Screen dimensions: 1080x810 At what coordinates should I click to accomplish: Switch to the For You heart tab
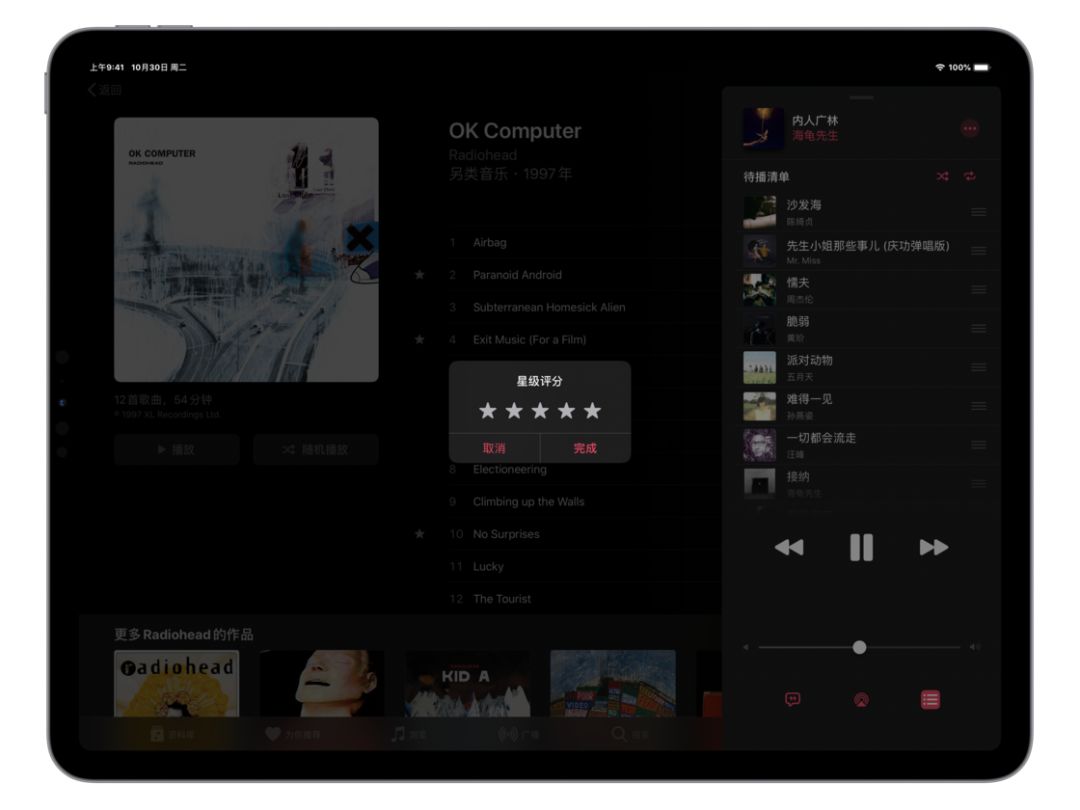point(292,734)
